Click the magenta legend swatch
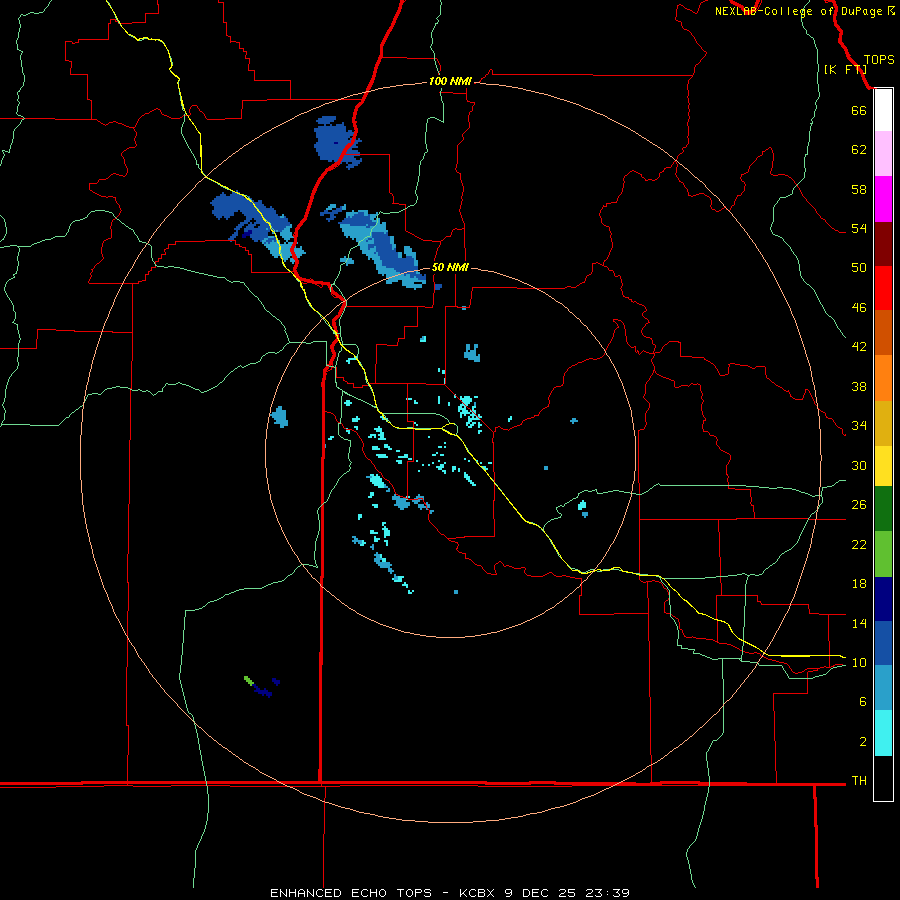This screenshot has width=900, height=900. [x=883, y=199]
